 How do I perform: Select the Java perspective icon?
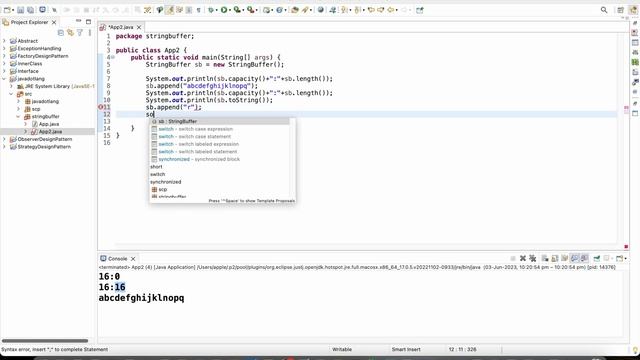click(x=633, y=10)
